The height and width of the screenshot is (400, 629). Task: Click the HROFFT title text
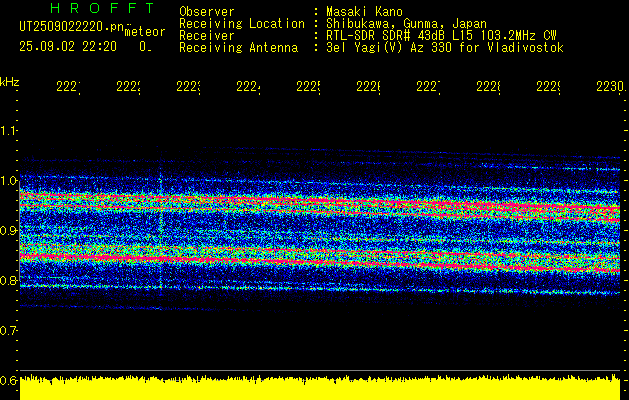(102, 8)
